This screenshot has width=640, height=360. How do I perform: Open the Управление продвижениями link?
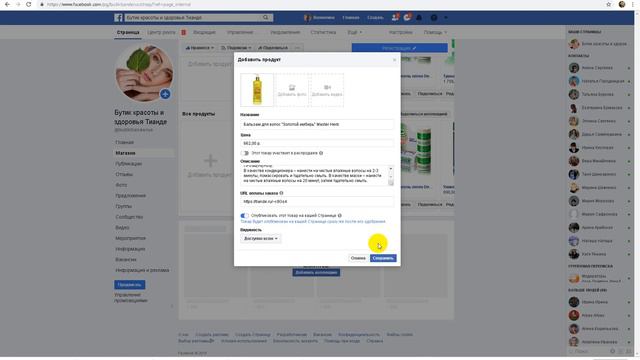point(131,298)
